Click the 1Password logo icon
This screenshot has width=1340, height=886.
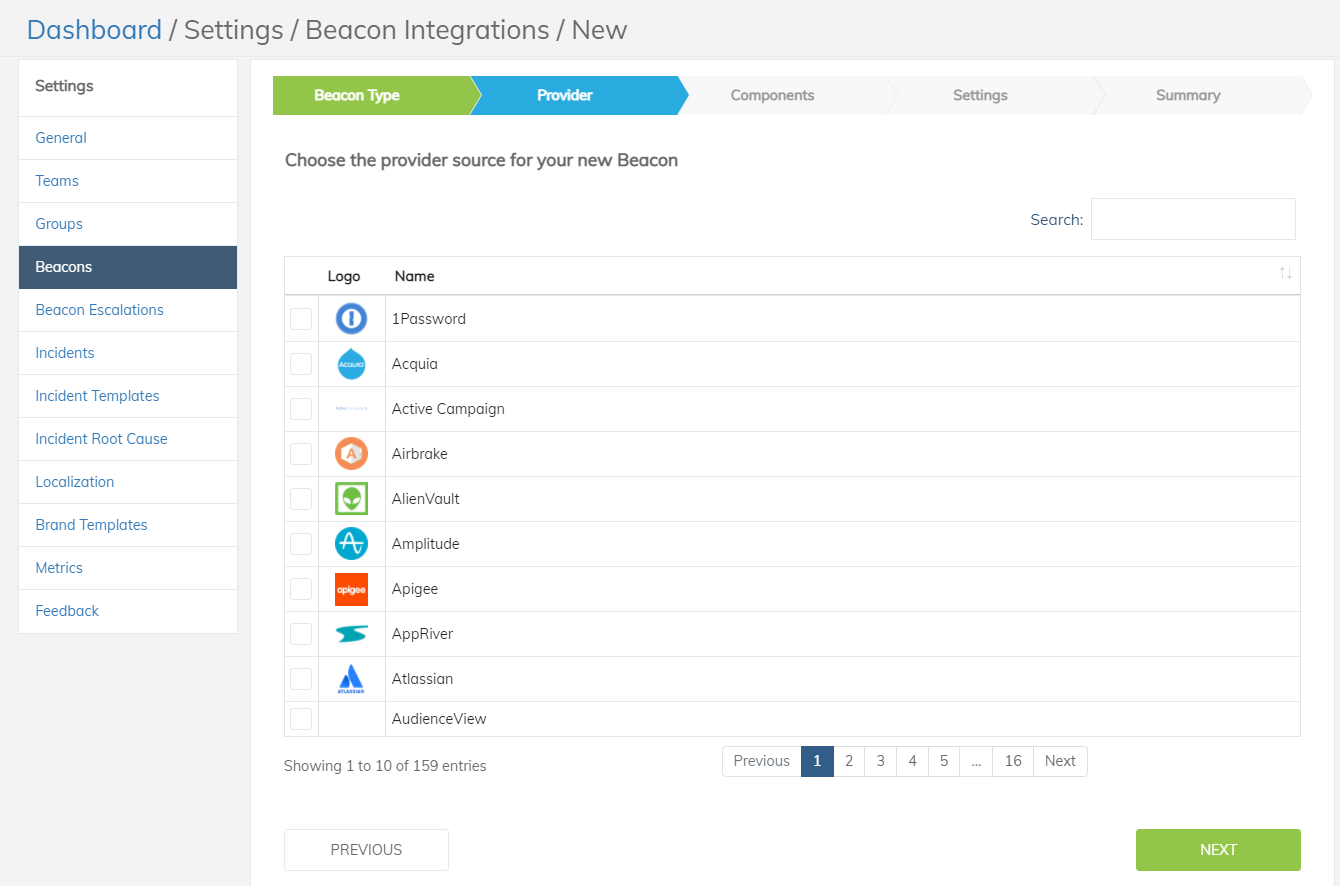[351, 319]
